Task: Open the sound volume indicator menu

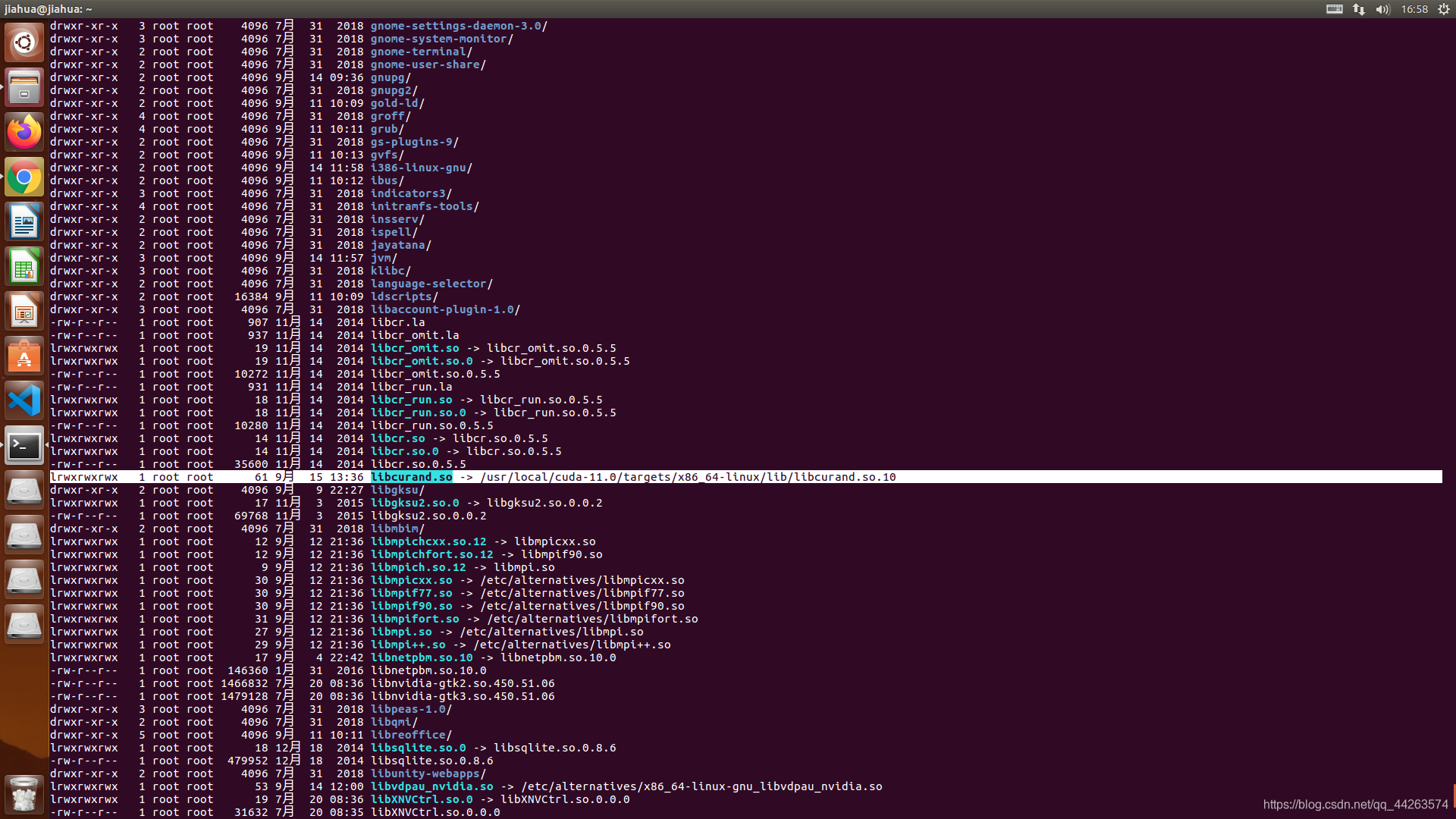Action: tap(1382, 9)
